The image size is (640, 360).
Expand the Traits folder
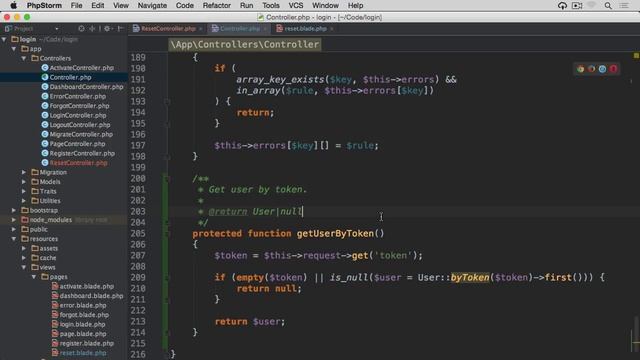[x=24, y=191]
